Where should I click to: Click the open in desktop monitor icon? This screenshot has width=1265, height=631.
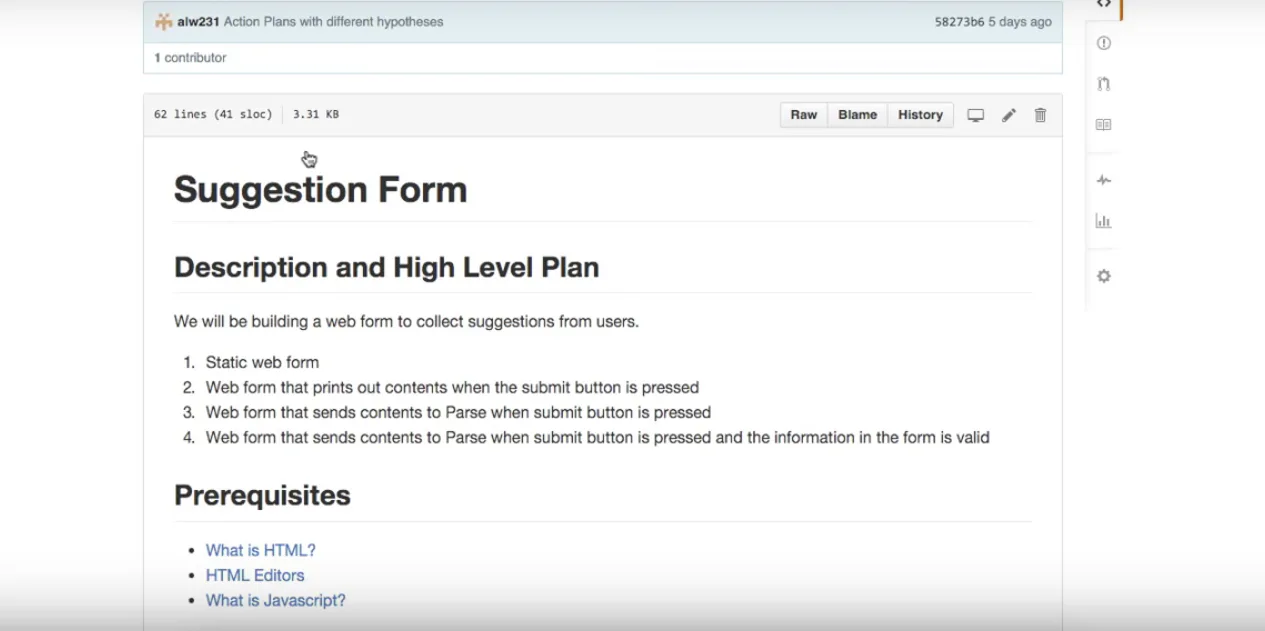tap(976, 115)
